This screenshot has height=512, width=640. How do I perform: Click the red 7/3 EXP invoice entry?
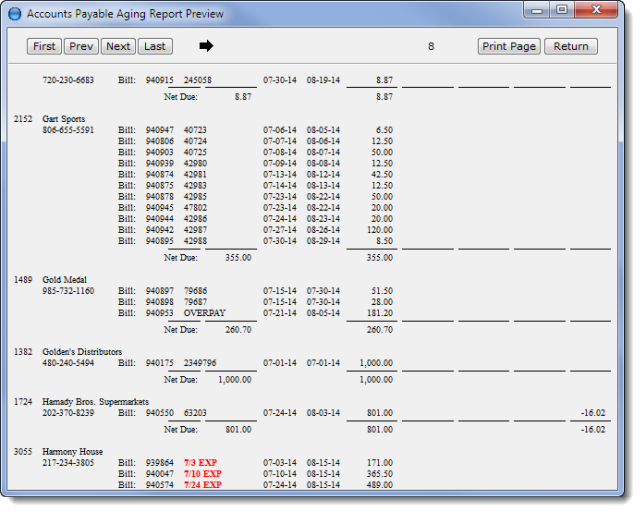click(200, 463)
